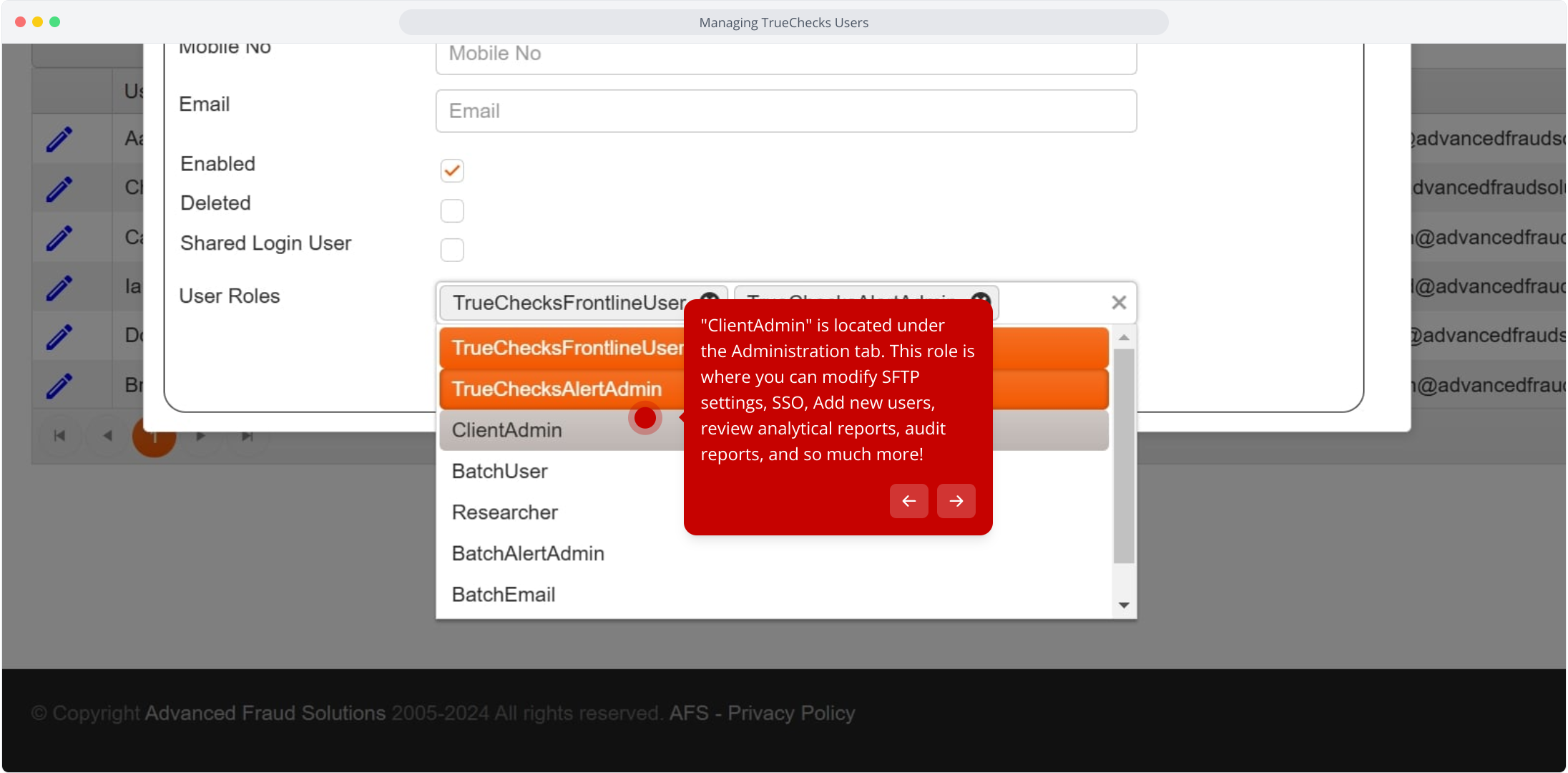The height and width of the screenshot is (773, 1568).
Task: Open the edit pencil in the 'Ca' row
Action: (59, 238)
